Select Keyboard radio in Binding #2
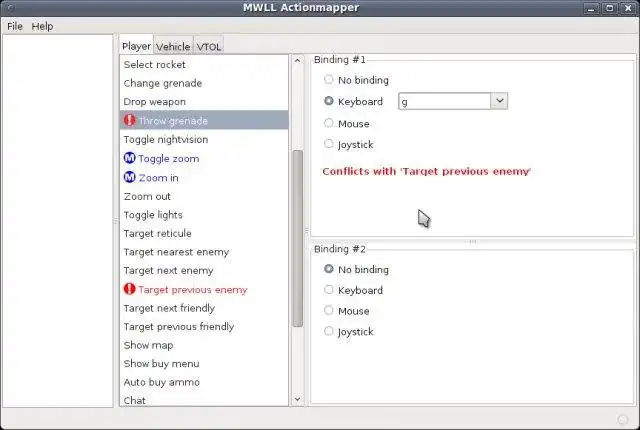 tap(329, 290)
